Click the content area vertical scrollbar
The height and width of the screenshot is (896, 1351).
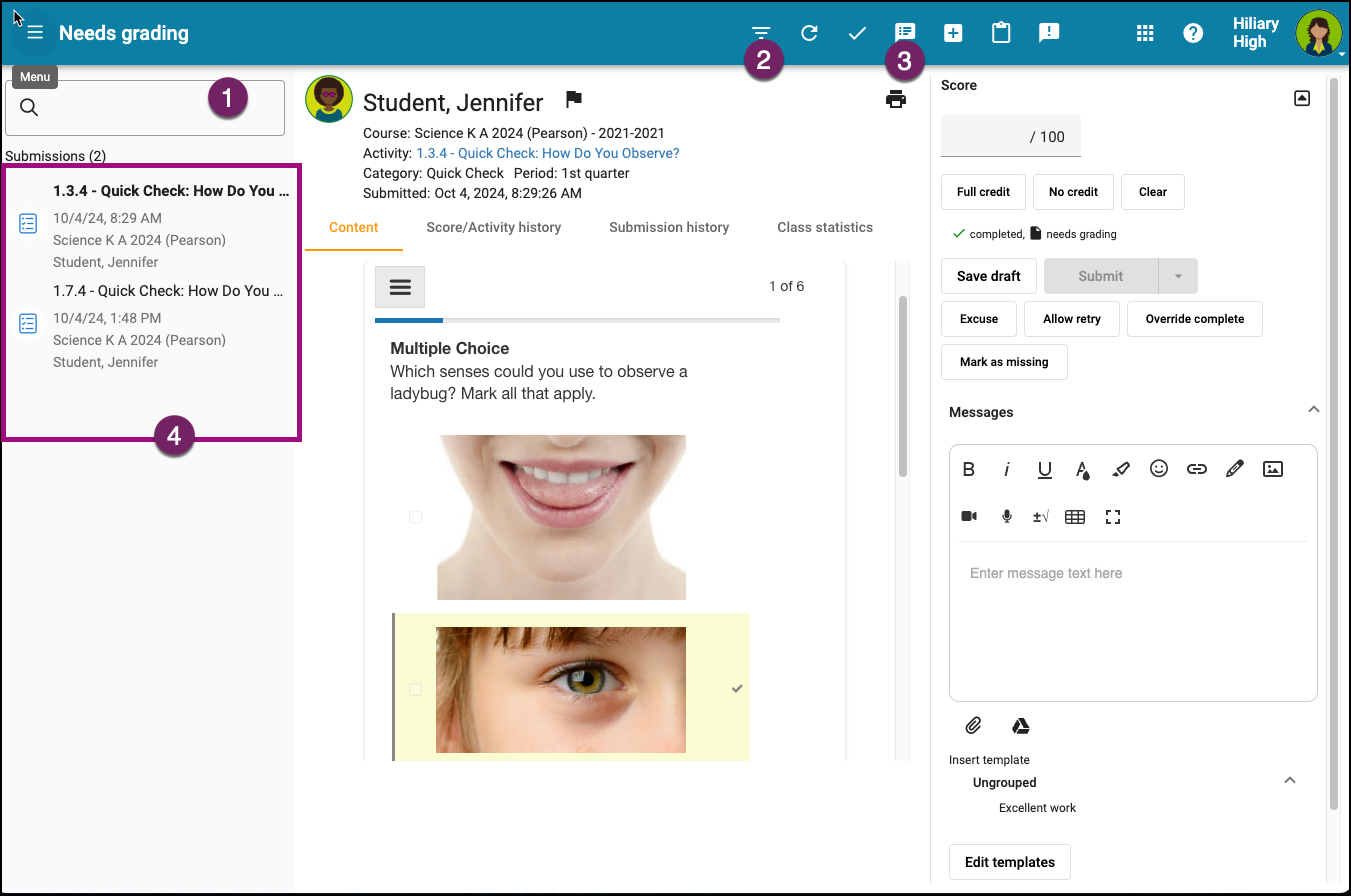903,385
